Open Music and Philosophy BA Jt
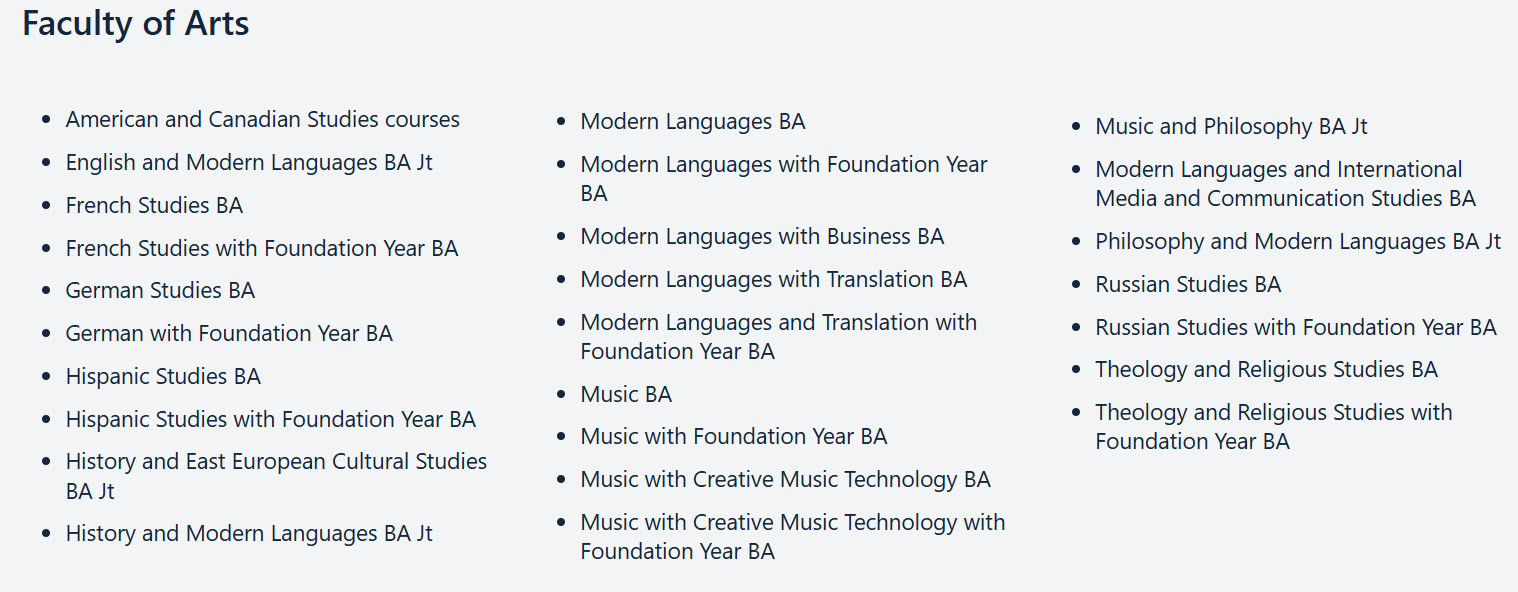This screenshot has width=1518, height=592. 1231,127
